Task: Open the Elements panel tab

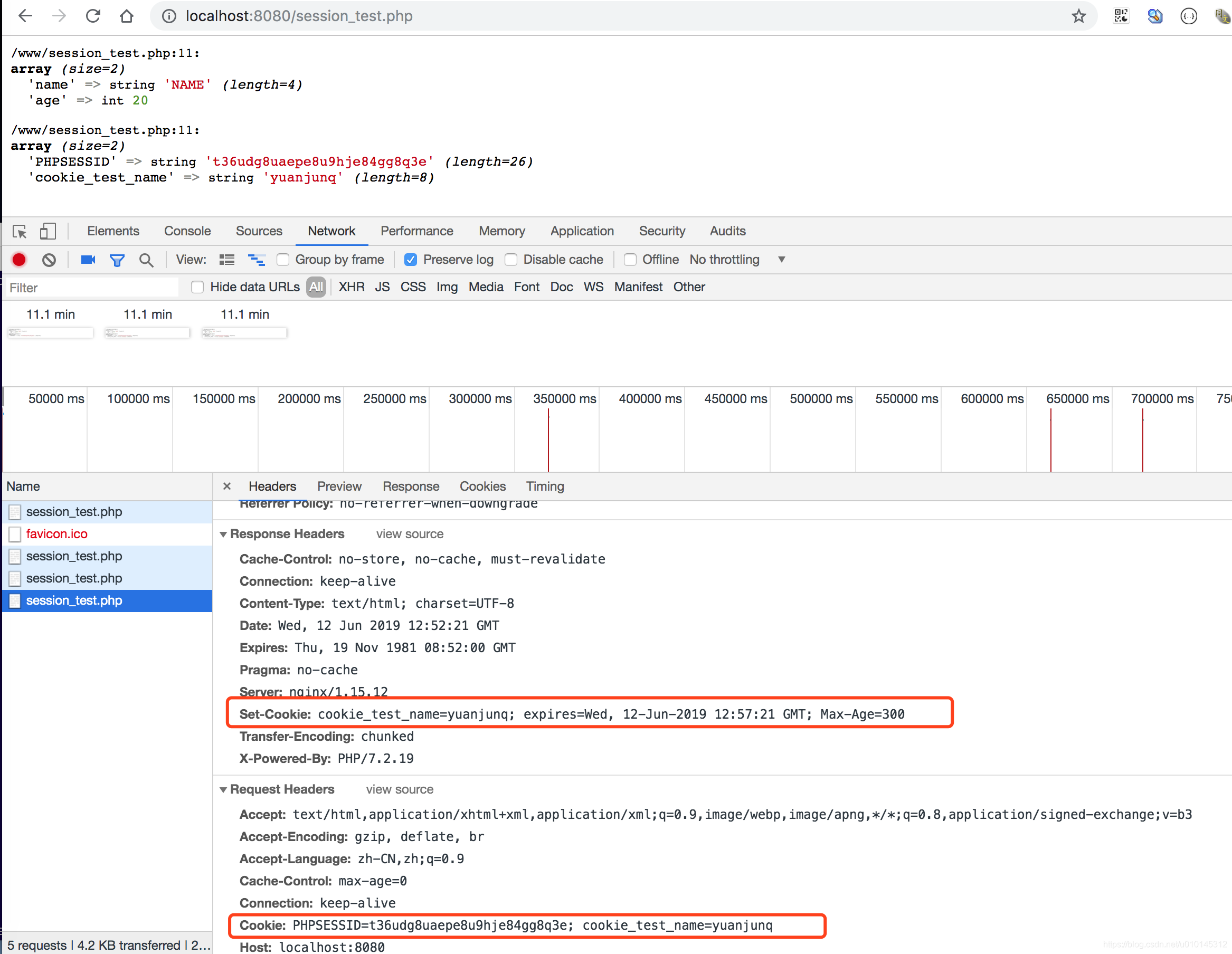Action: click(113, 231)
